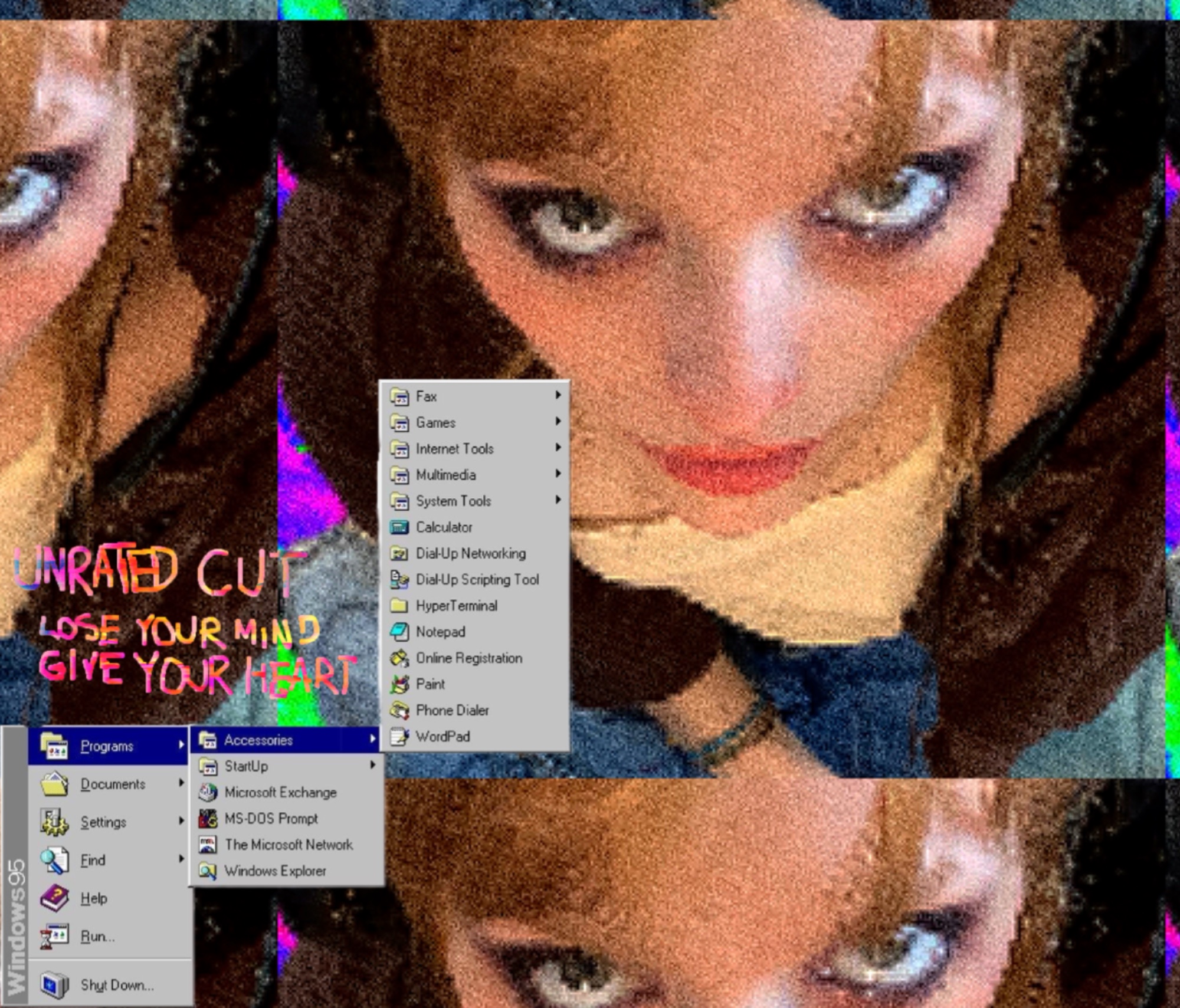The height and width of the screenshot is (1008, 1180).
Task: Expand the System Tools submenu arrow
Action: [558, 500]
